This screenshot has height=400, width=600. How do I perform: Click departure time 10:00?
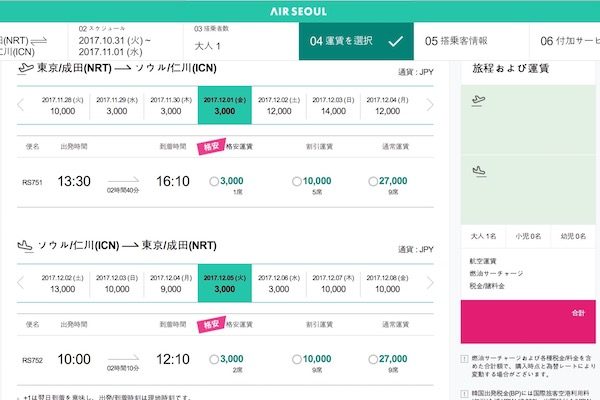coord(74,359)
